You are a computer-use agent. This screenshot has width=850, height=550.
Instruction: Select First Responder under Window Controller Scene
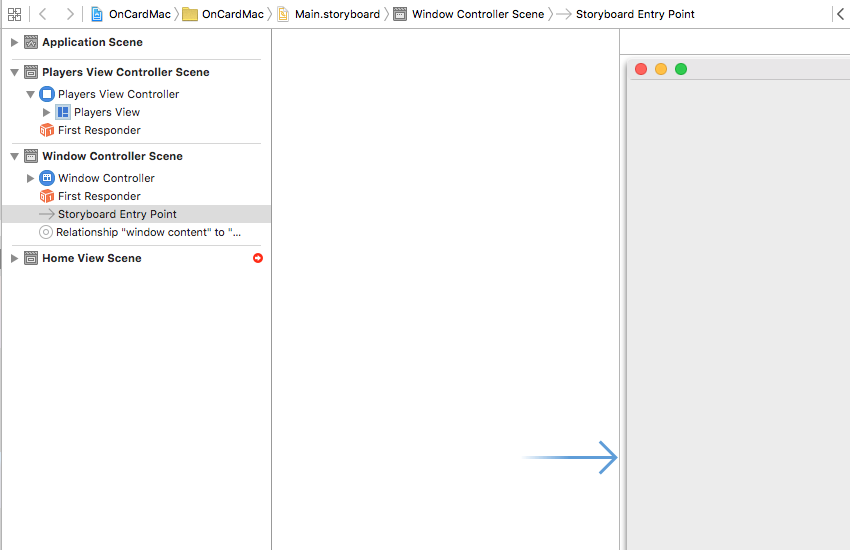tap(136, 196)
